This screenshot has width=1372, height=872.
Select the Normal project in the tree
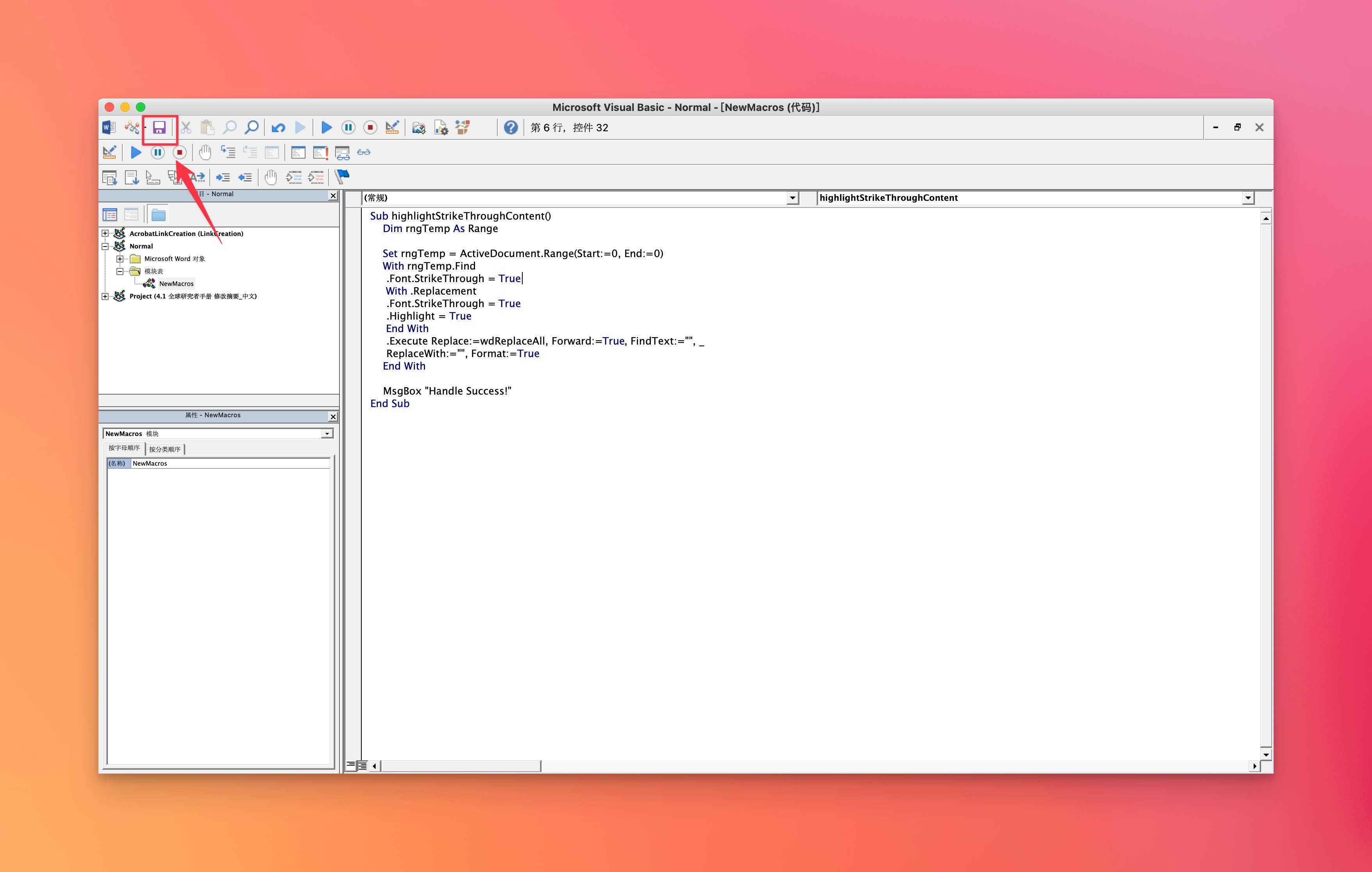pos(141,246)
